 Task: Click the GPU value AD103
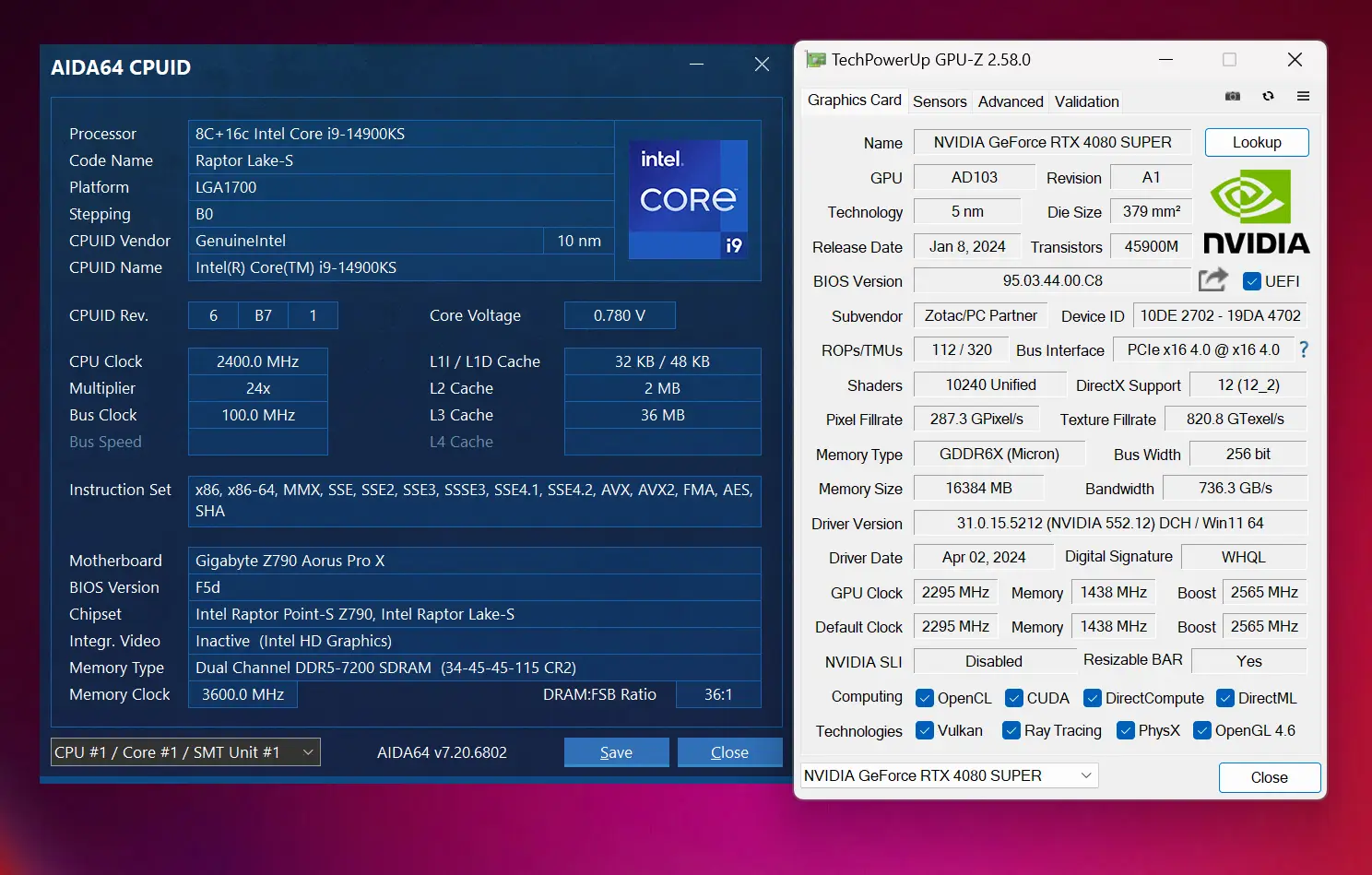[x=975, y=177]
